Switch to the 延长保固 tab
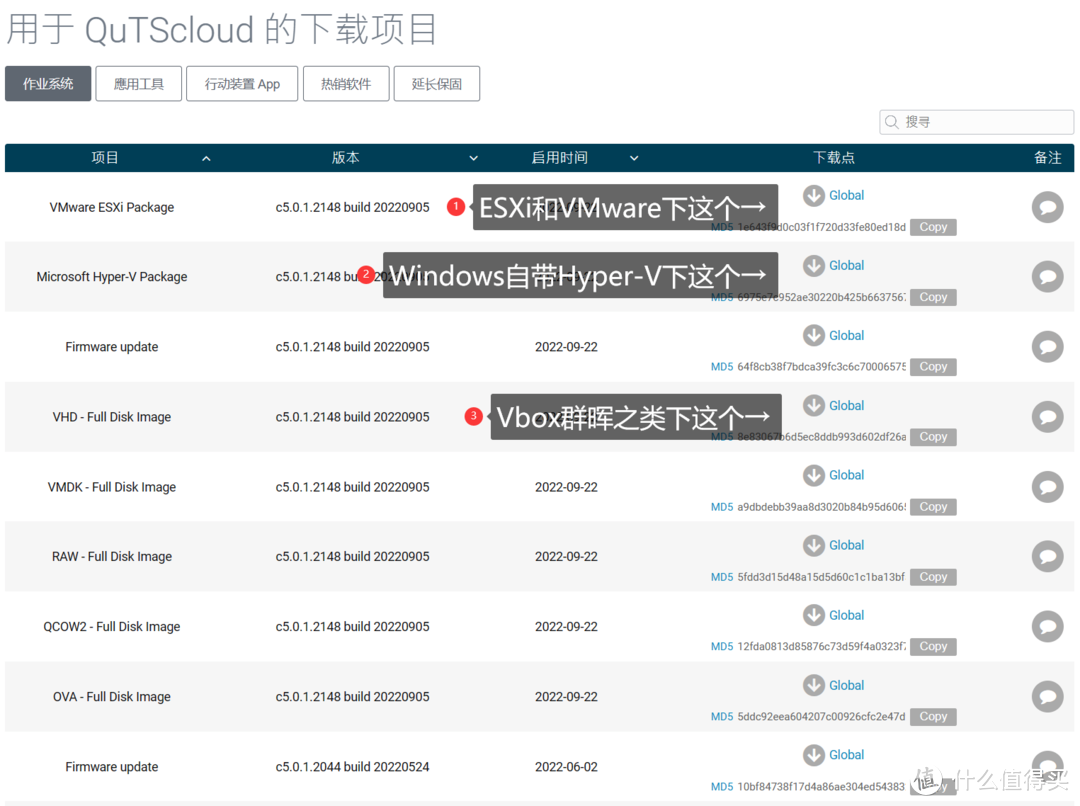This screenshot has height=806, width=1080. [x=437, y=84]
